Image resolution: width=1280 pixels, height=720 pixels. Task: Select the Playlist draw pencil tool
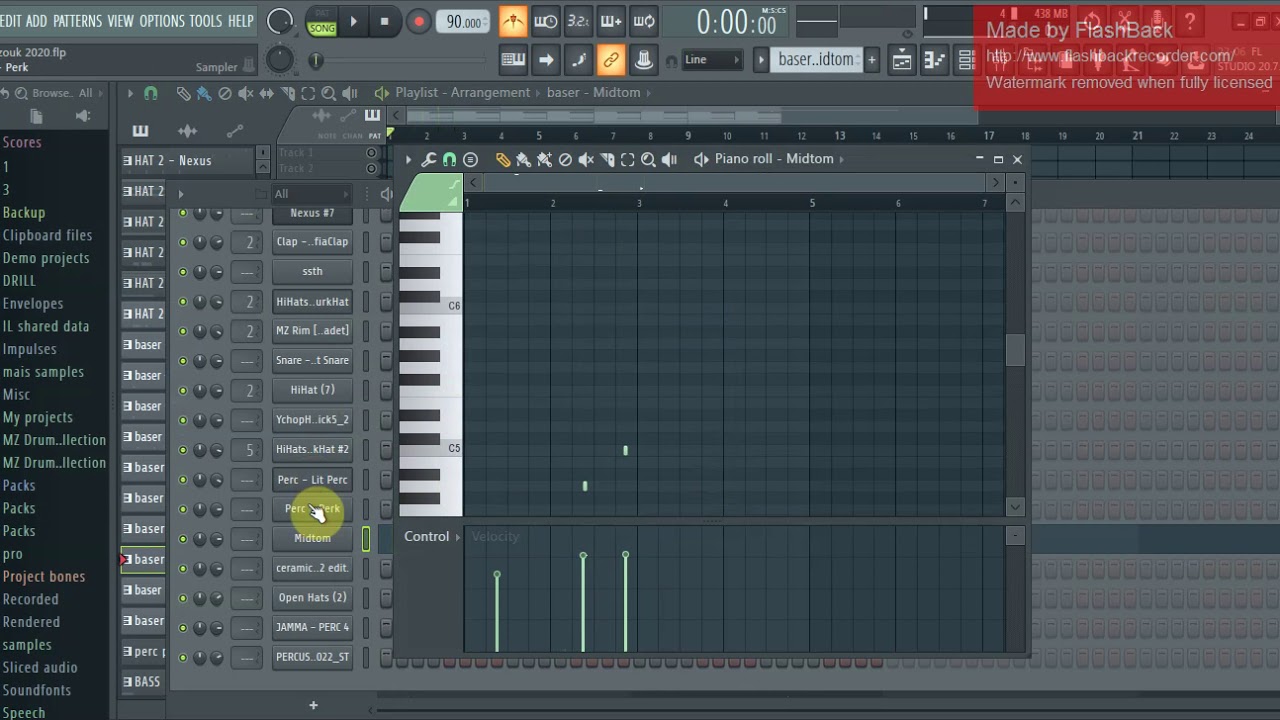tap(183, 93)
